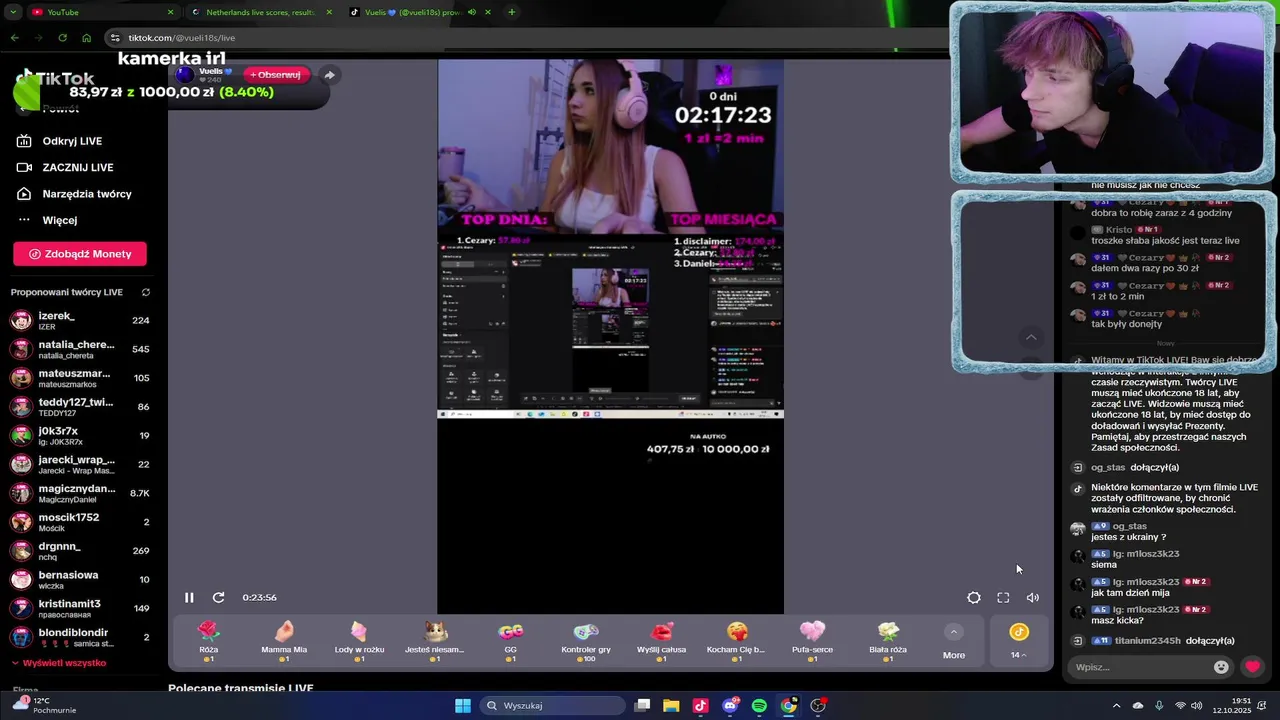This screenshot has height=720, width=1280.
Task: Open teddy127_twi... live stream
Action: pyautogui.click(x=80, y=407)
